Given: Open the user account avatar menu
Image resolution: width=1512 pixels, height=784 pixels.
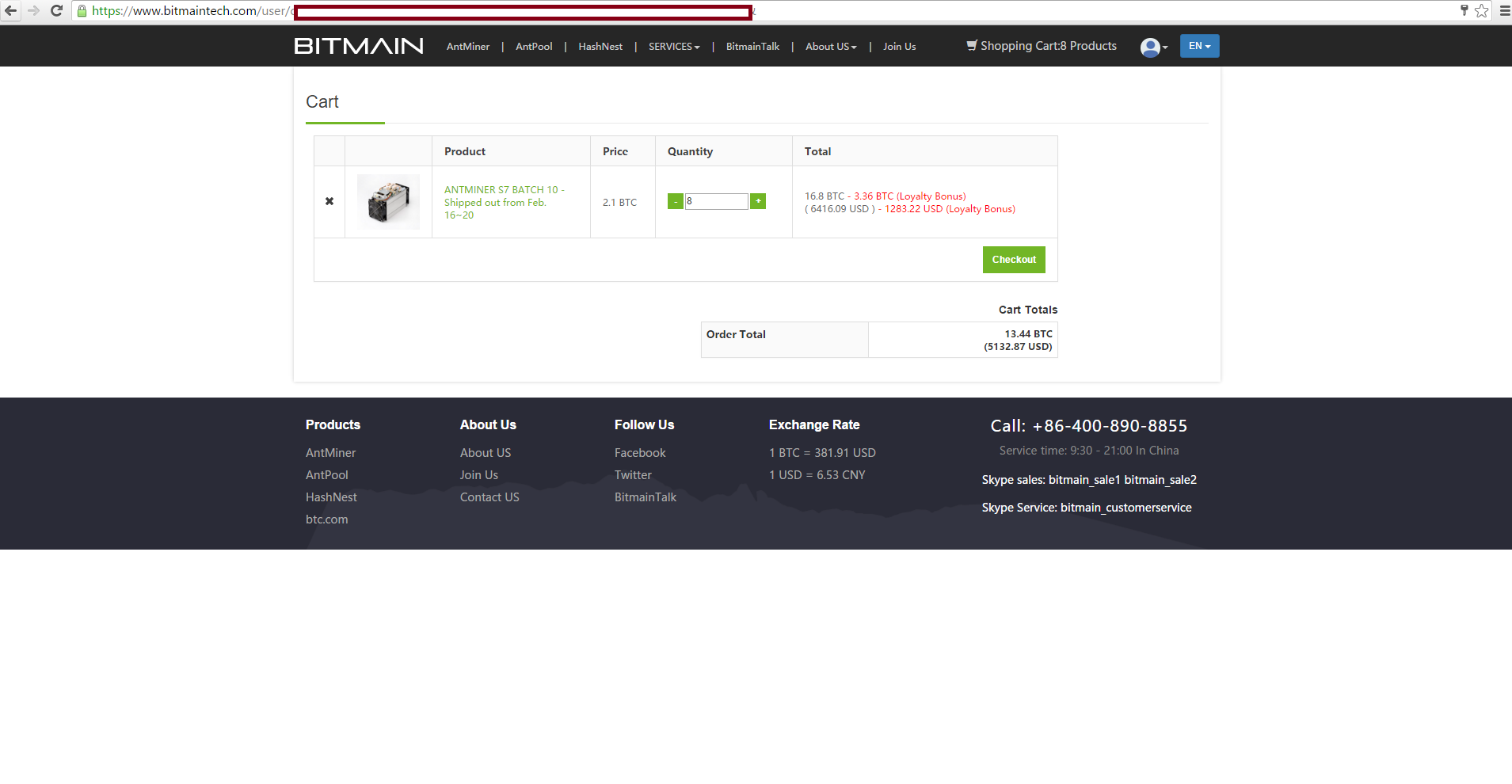Looking at the screenshot, I should point(1154,48).
